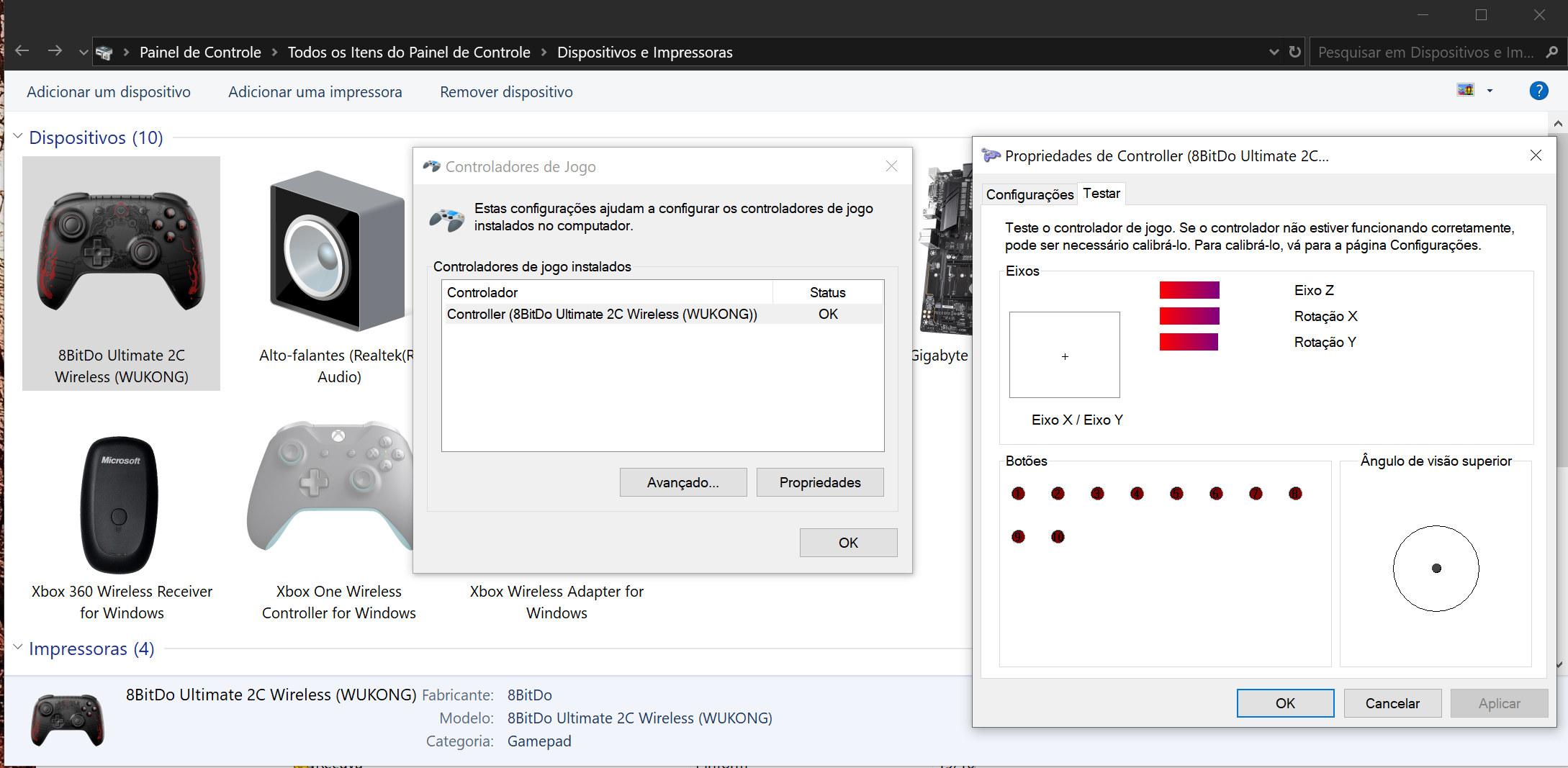This screenshot has width=1568, height=768.
Task: Switch to the Configurações tab
Action: 1030,194
